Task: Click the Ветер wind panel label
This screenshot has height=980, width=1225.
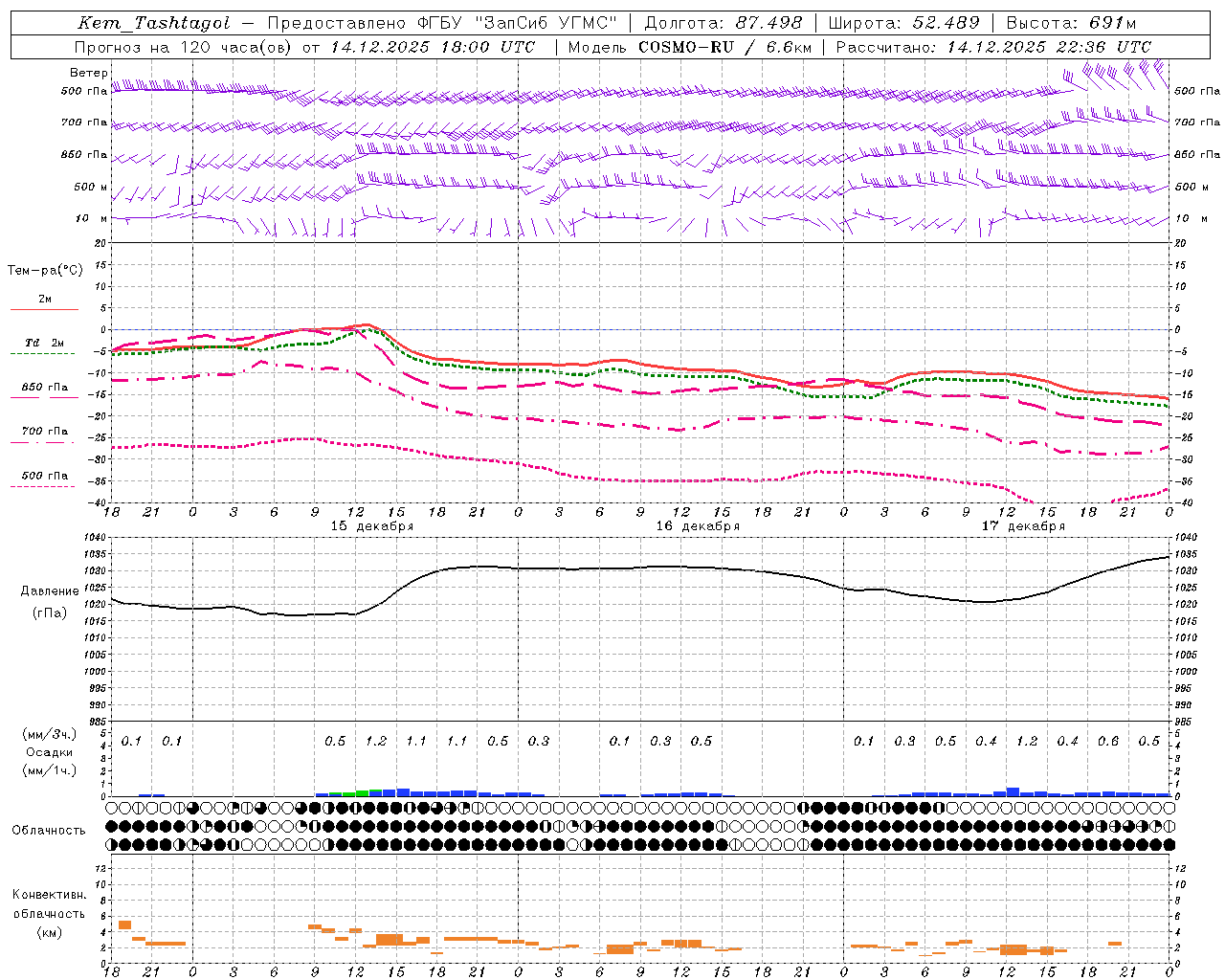Action: [x=89, y=73]
